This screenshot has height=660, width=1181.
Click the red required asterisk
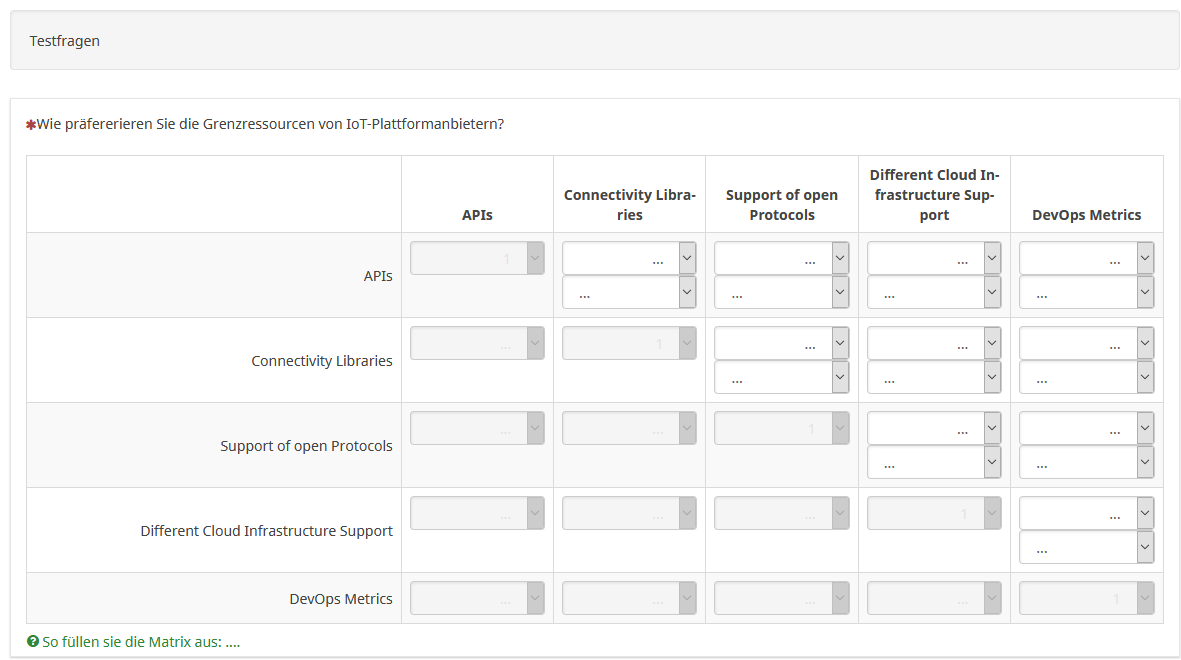click(31, 125)
